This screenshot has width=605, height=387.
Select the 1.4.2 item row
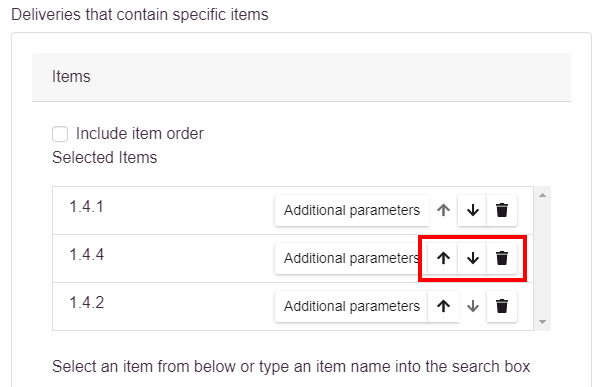[293, 306]
